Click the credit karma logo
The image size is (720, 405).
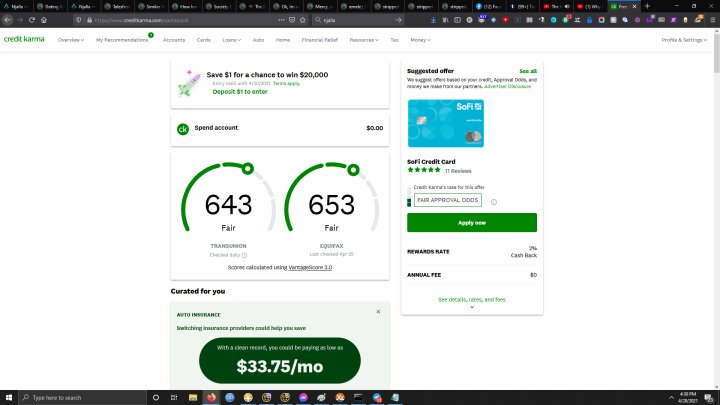pos(24,39)
